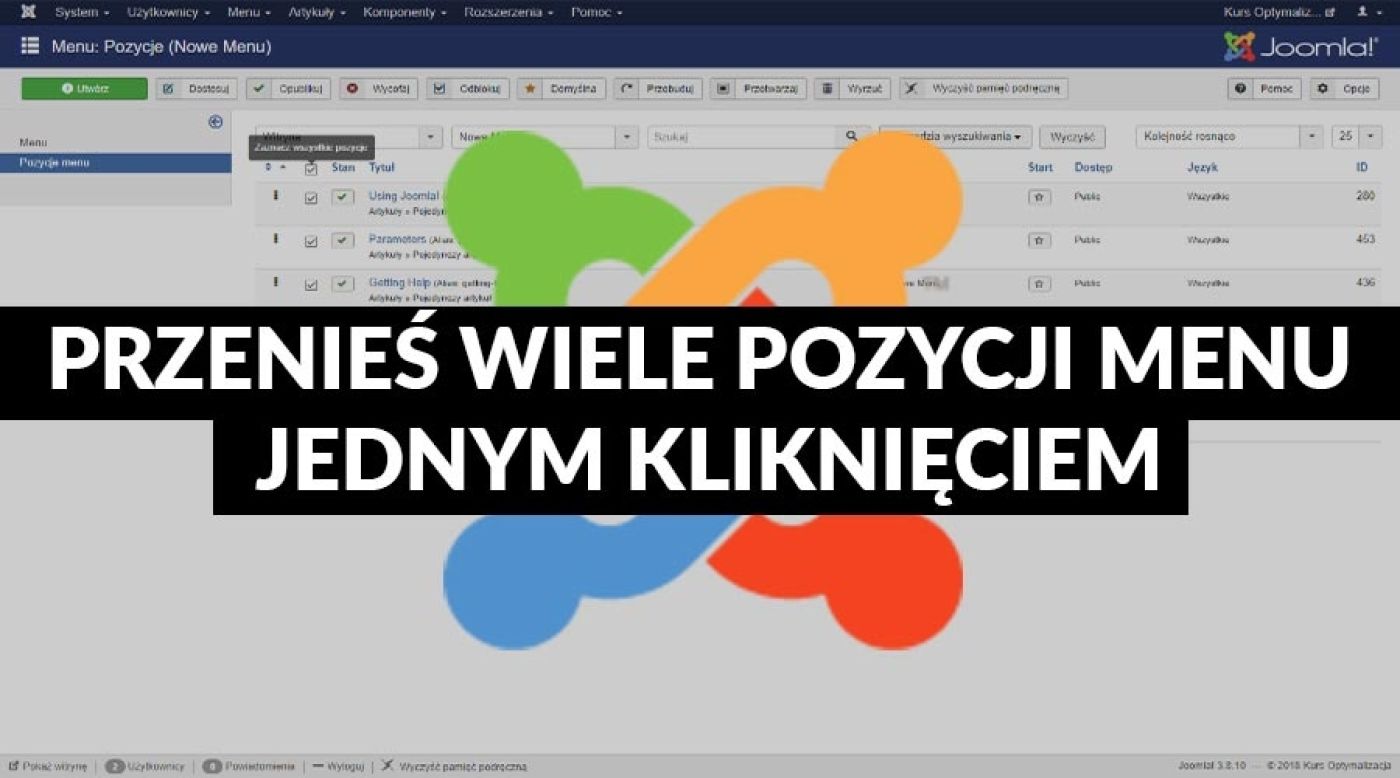Open the Artykuły menu
1400x778 pixels.
317,12
